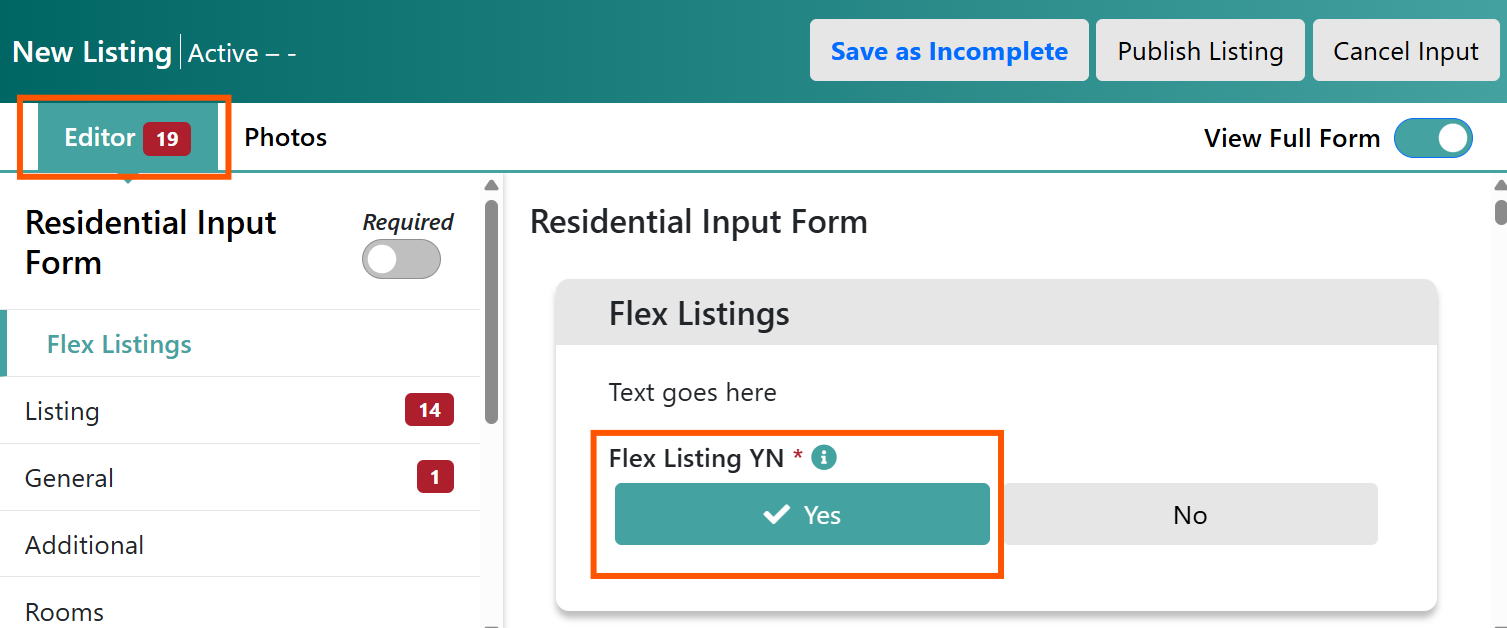Click the checkmark on the Yes option

click(776, 515)
